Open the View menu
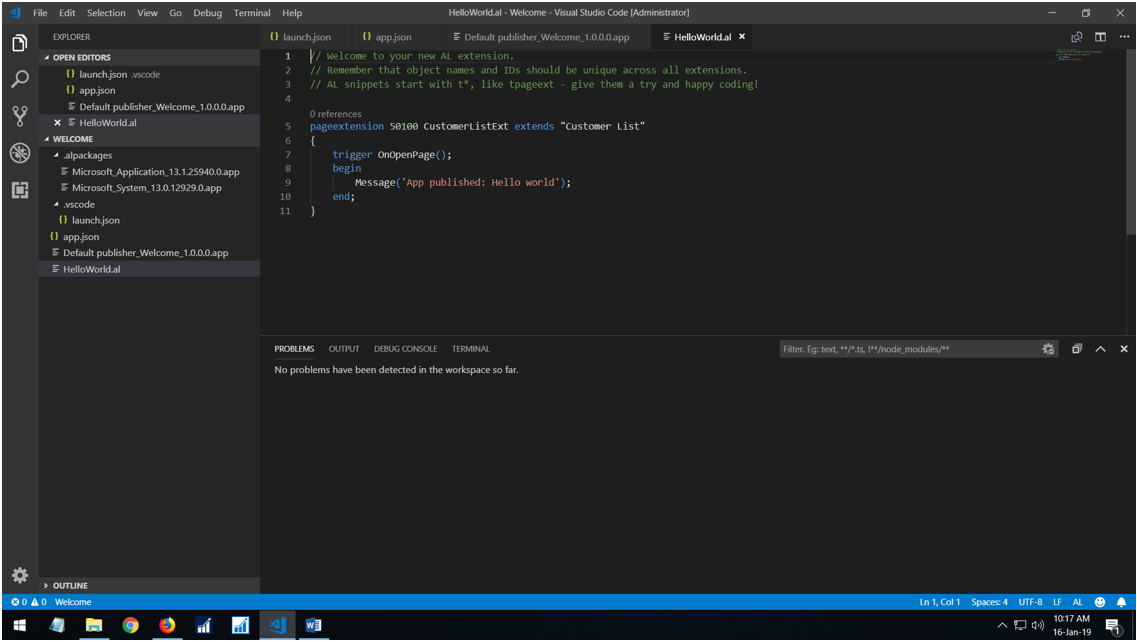This screenshot has height=642, width=1137. pos(147,12)
